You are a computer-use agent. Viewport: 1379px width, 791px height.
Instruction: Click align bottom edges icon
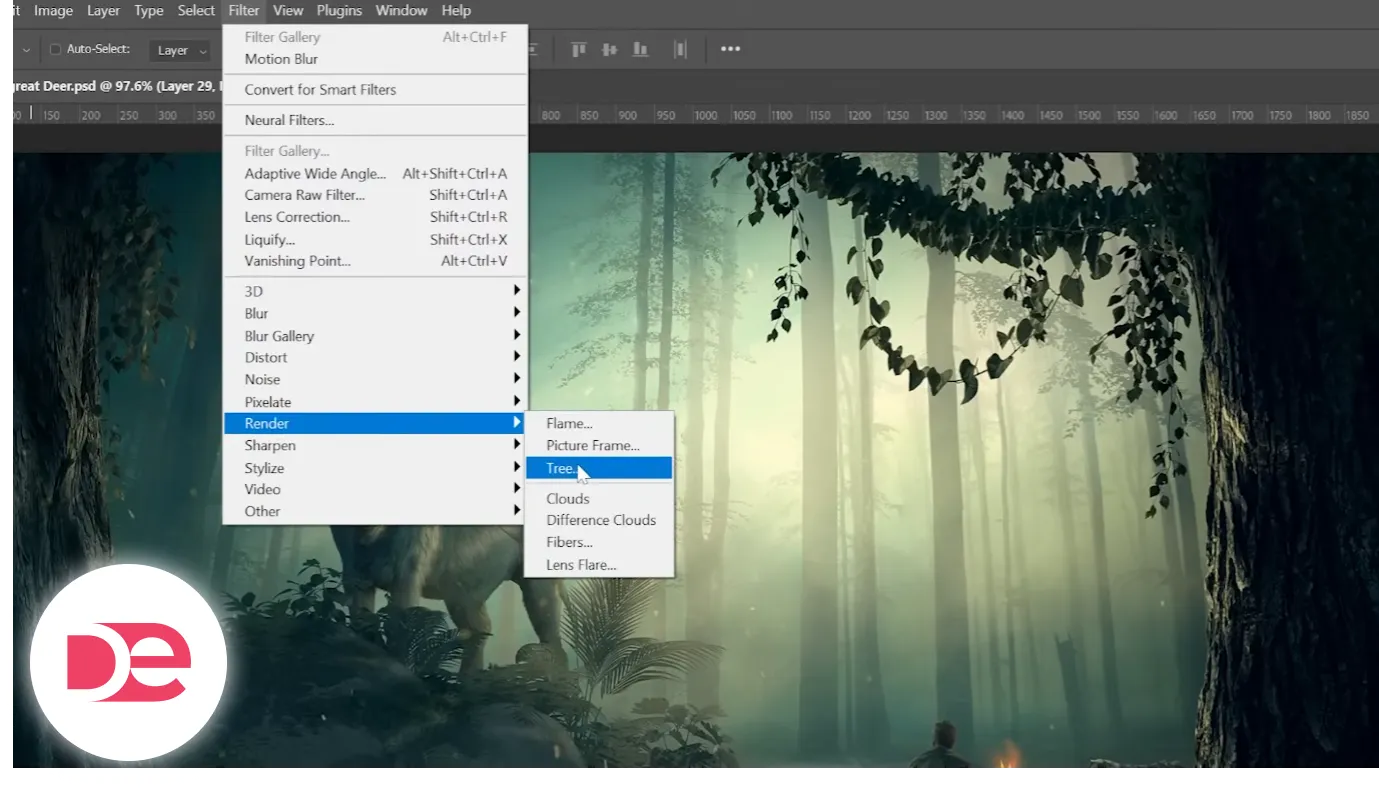click(640, 49)
